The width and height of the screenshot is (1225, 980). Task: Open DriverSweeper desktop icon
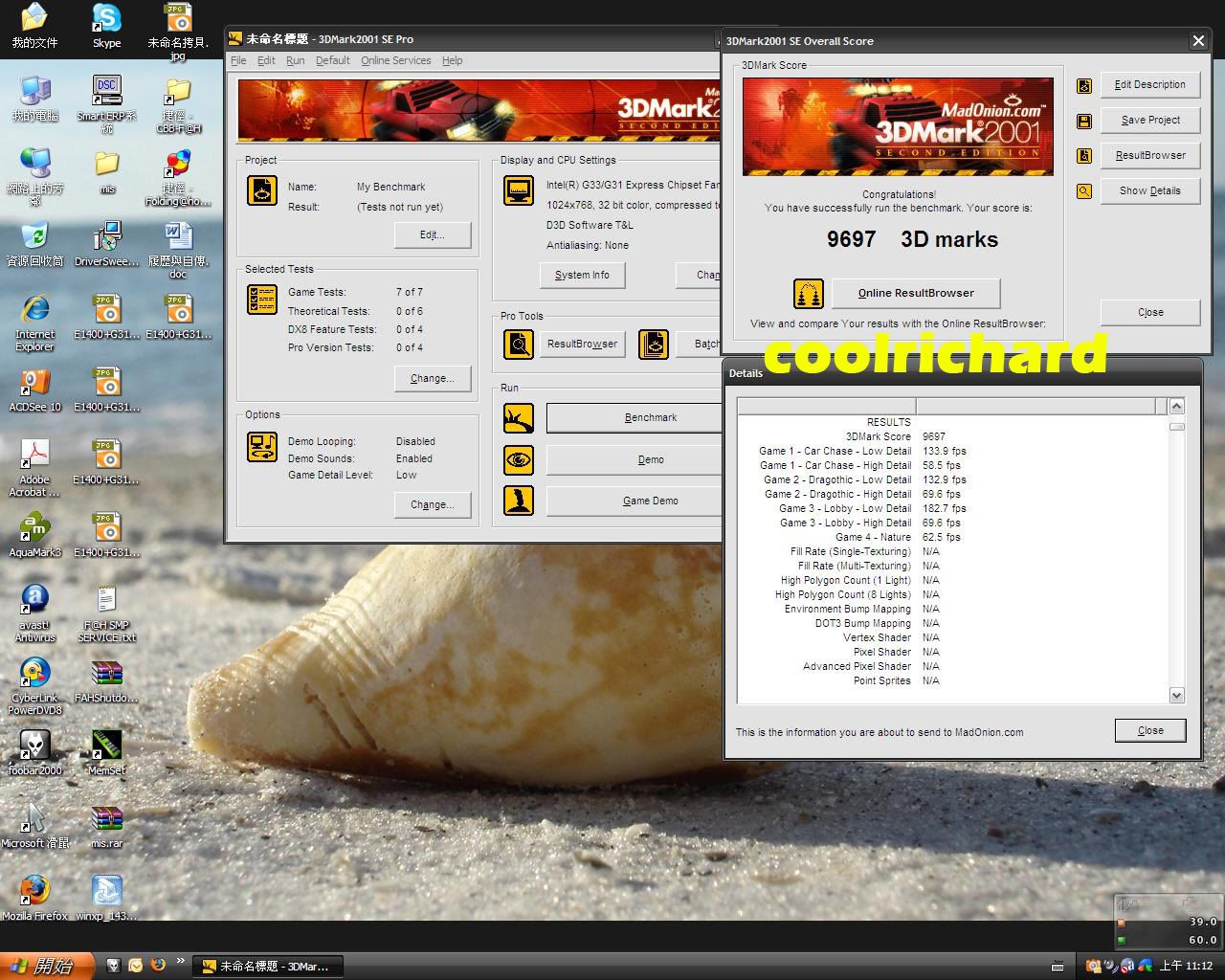pyautogui.click(x=106, y=244)
